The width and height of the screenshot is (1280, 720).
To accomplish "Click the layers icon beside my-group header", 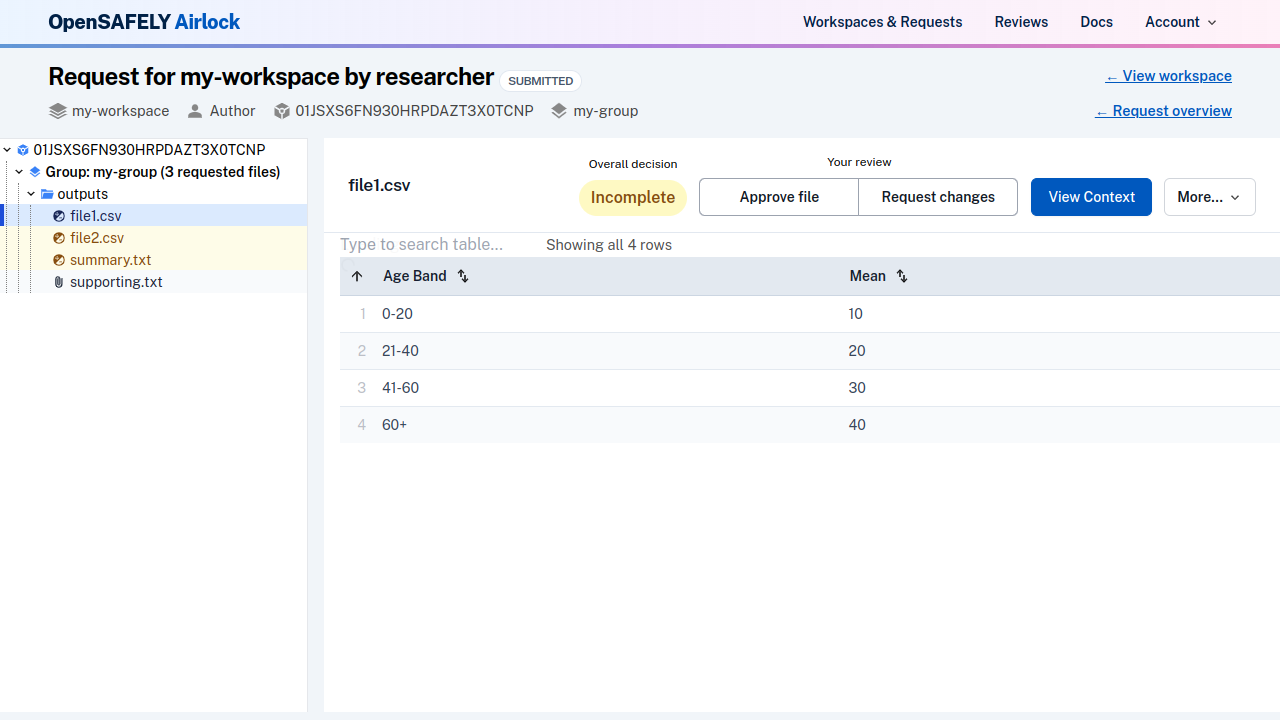I will point(35,172).
